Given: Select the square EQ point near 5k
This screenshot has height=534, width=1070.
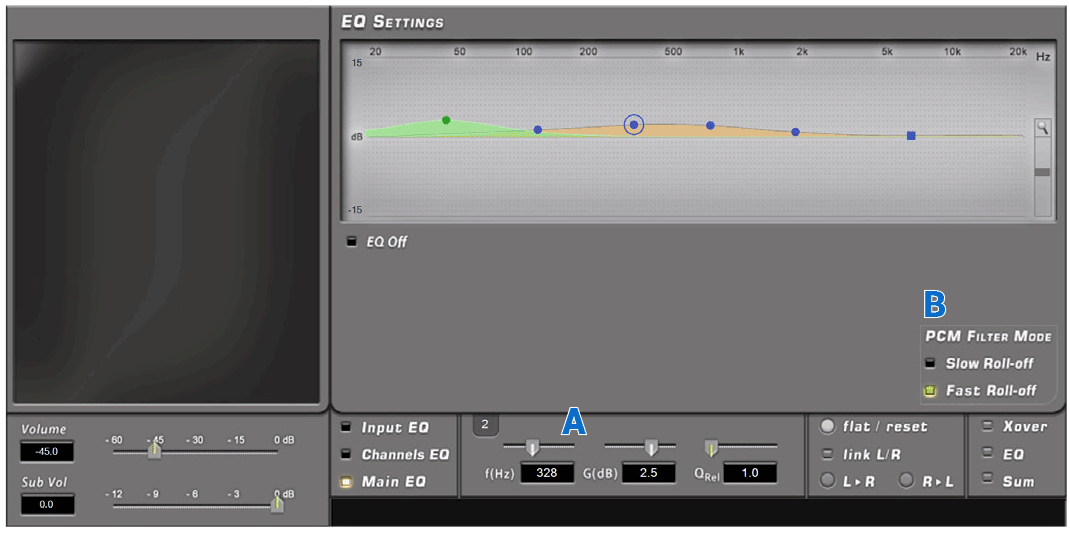Looking at the screenshot, I should 911,136.
